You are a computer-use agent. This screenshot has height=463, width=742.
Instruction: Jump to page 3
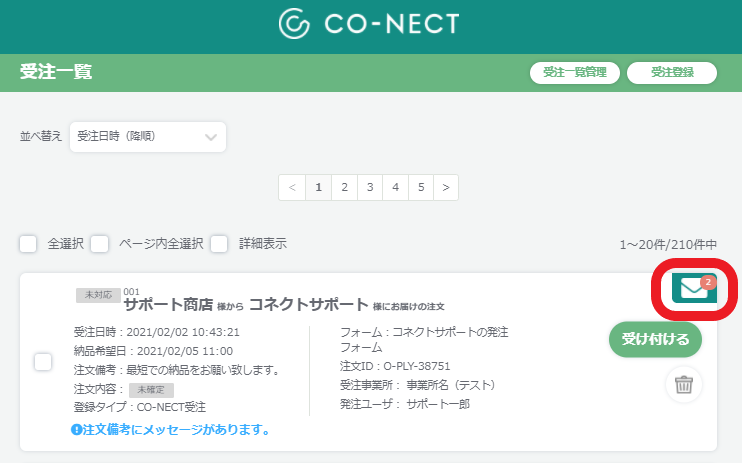click(370, 187)
